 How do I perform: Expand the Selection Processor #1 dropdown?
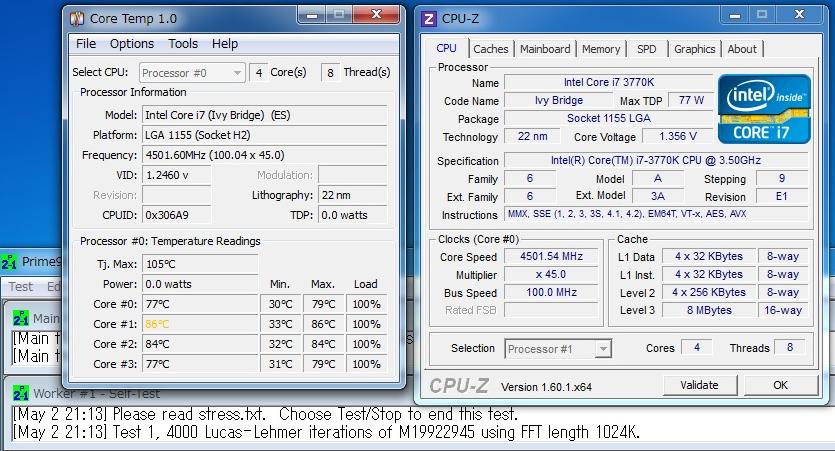tap(558, 349)
